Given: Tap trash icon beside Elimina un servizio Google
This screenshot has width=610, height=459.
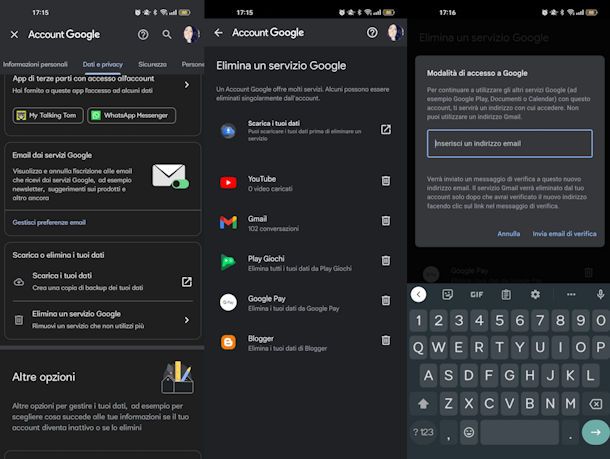Looking at the screenshot, I should [19, 320].
